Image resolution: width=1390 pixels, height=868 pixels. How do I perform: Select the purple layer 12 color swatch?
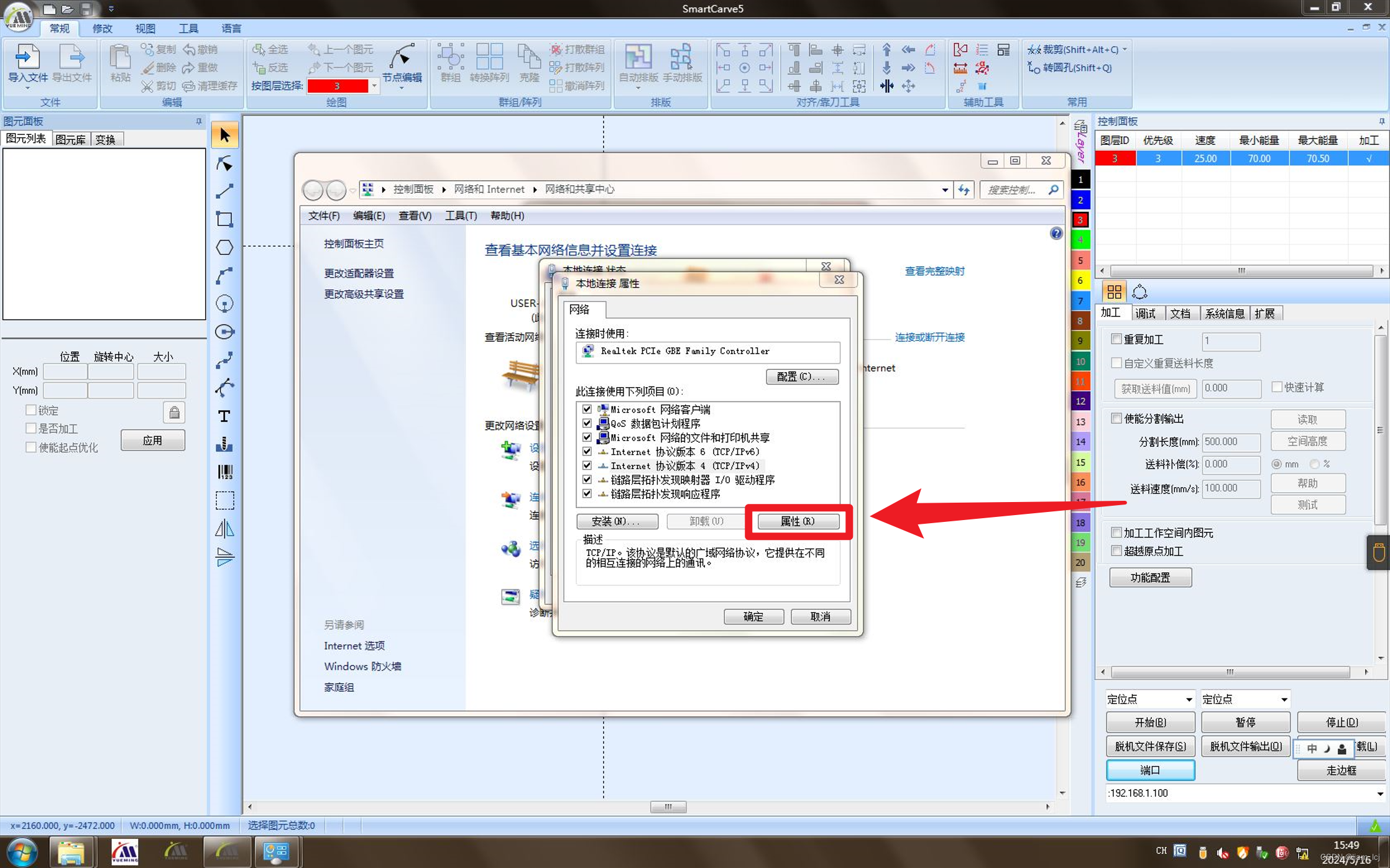coord(1080,401)
